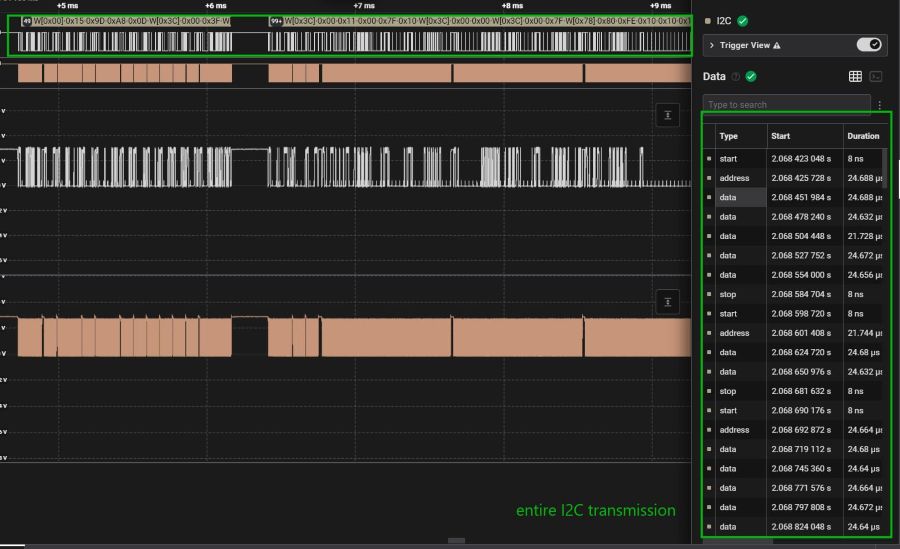Image resolution: width=900 pixels, height=549 pixels.
Task: Click the Trigger View warning triangle icon
Action: pyautogui.click(x=777, y=45)
